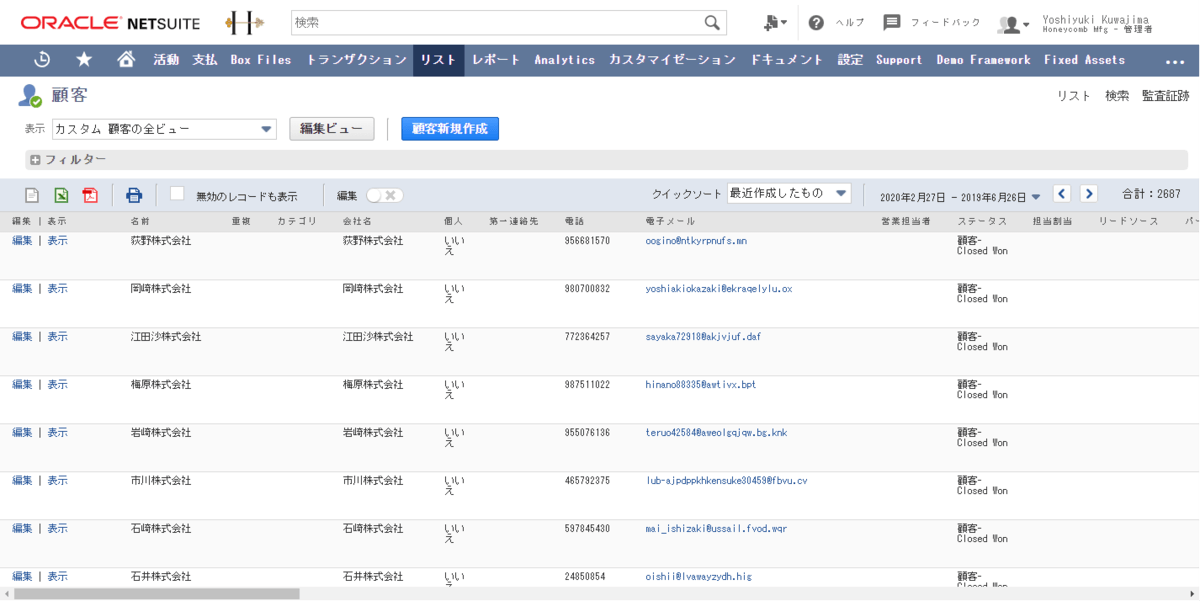Enable showing inactive records checkbox
The height and width of the screenshot is (601, 1200).
(x=177, y=194)
